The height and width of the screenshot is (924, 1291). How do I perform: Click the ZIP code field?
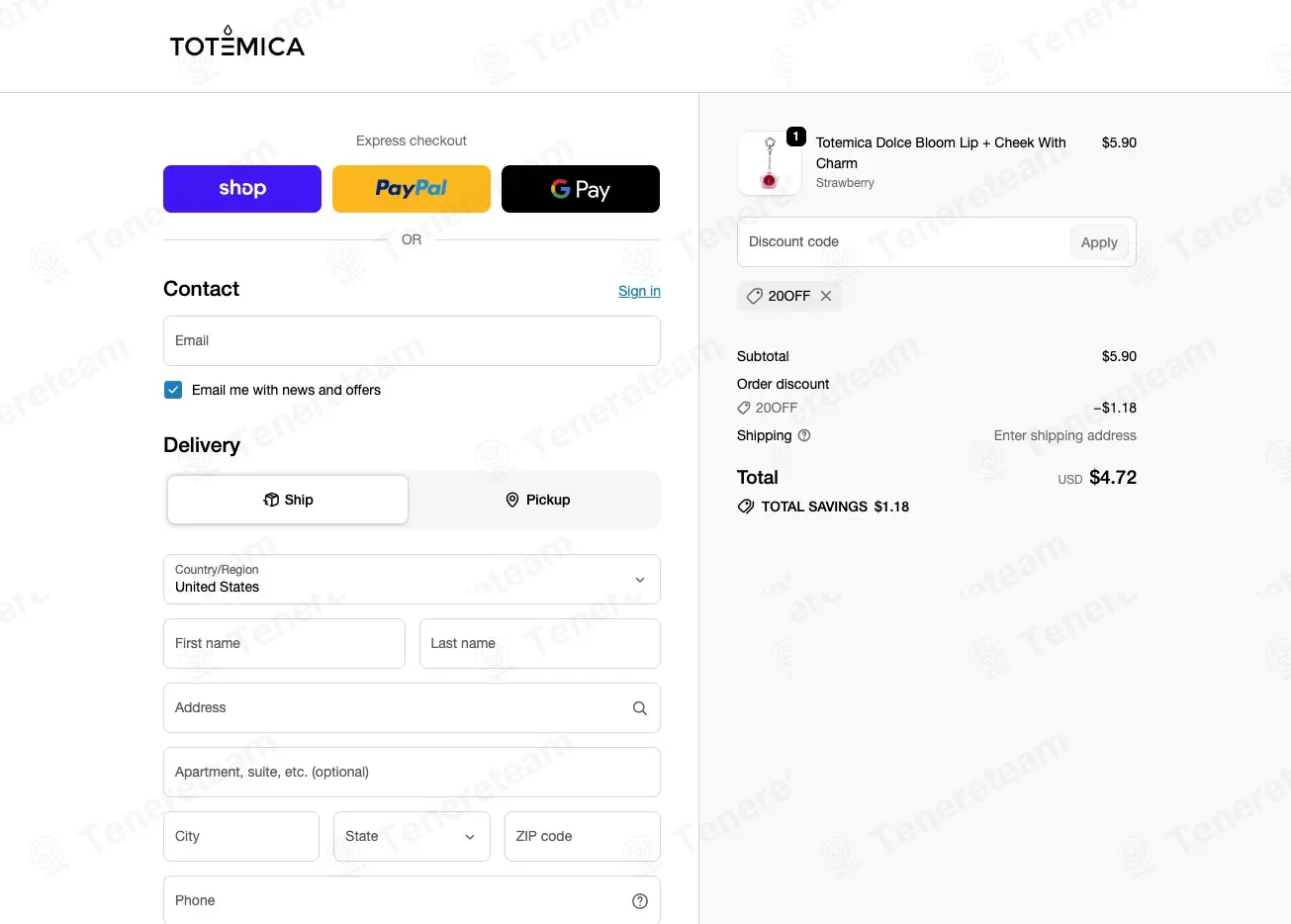(x=583, y=836)
